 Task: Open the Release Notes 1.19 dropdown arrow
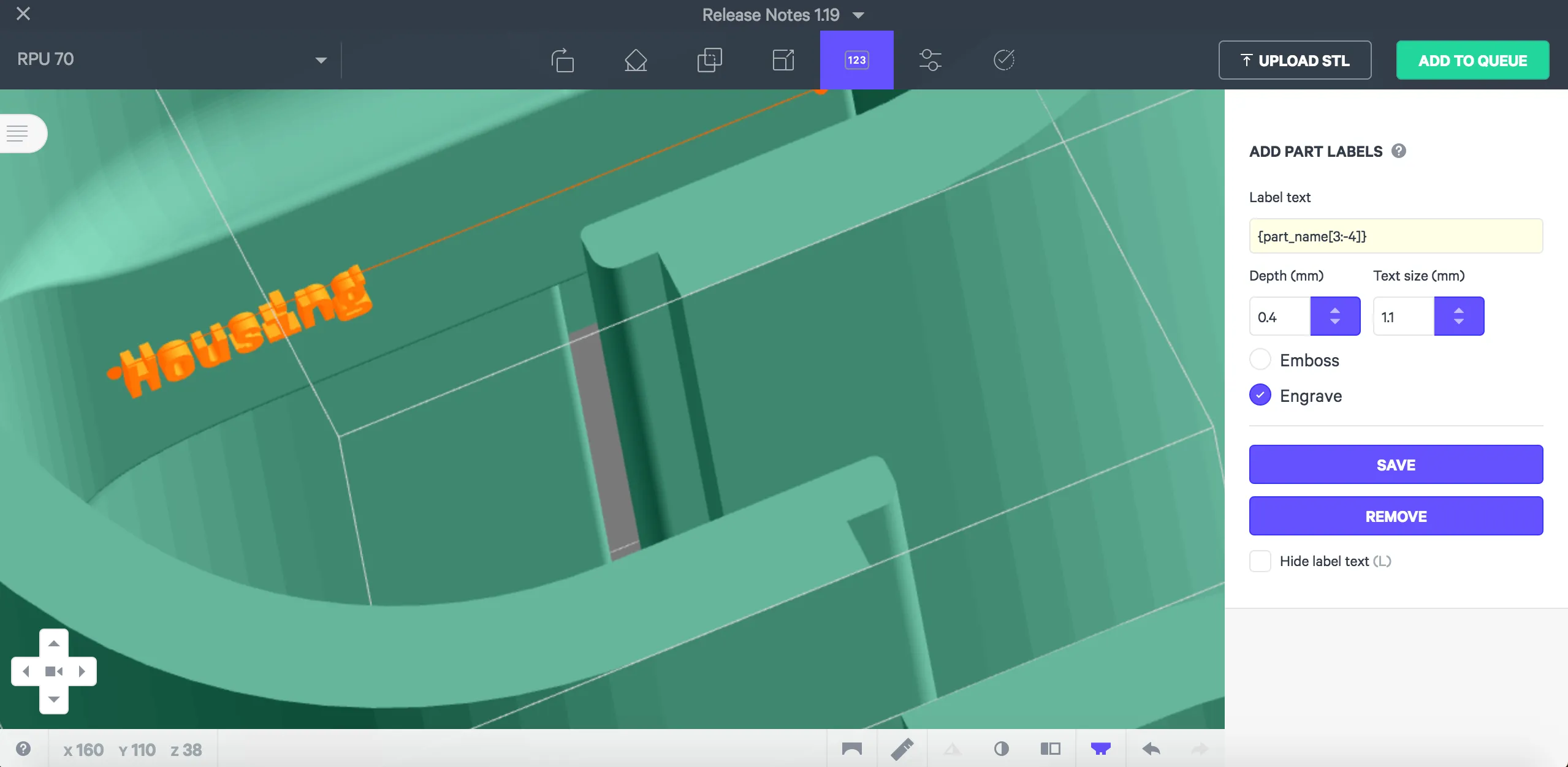pos(858,15)
